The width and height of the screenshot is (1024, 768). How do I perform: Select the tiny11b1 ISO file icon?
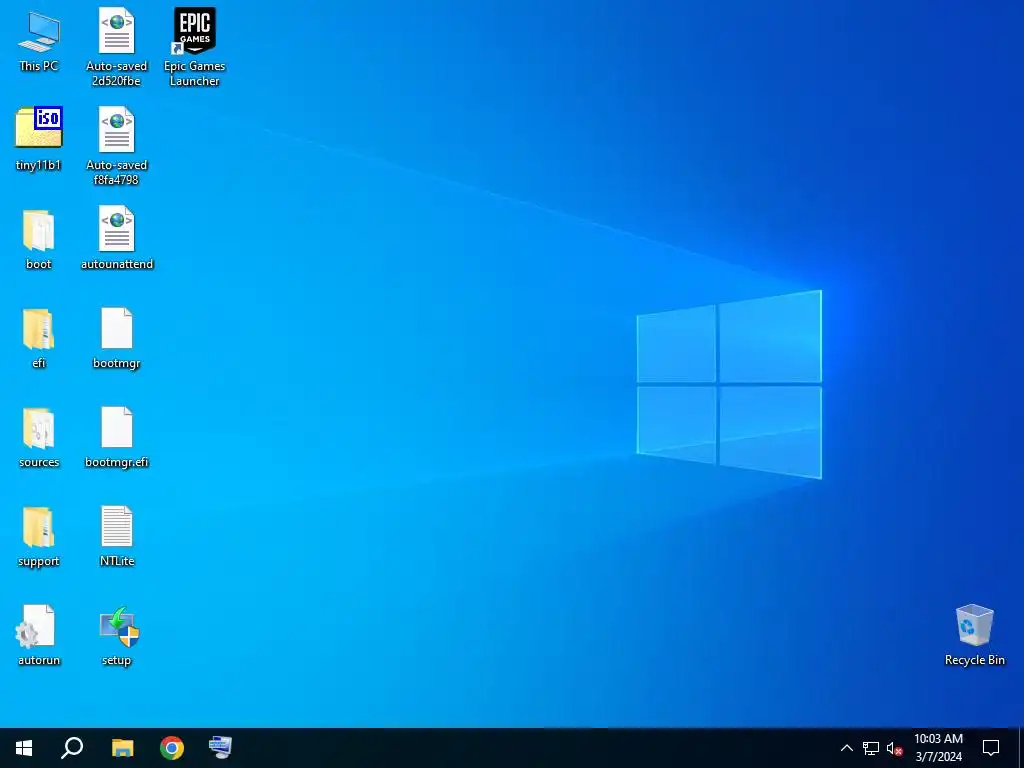[39, 138]
